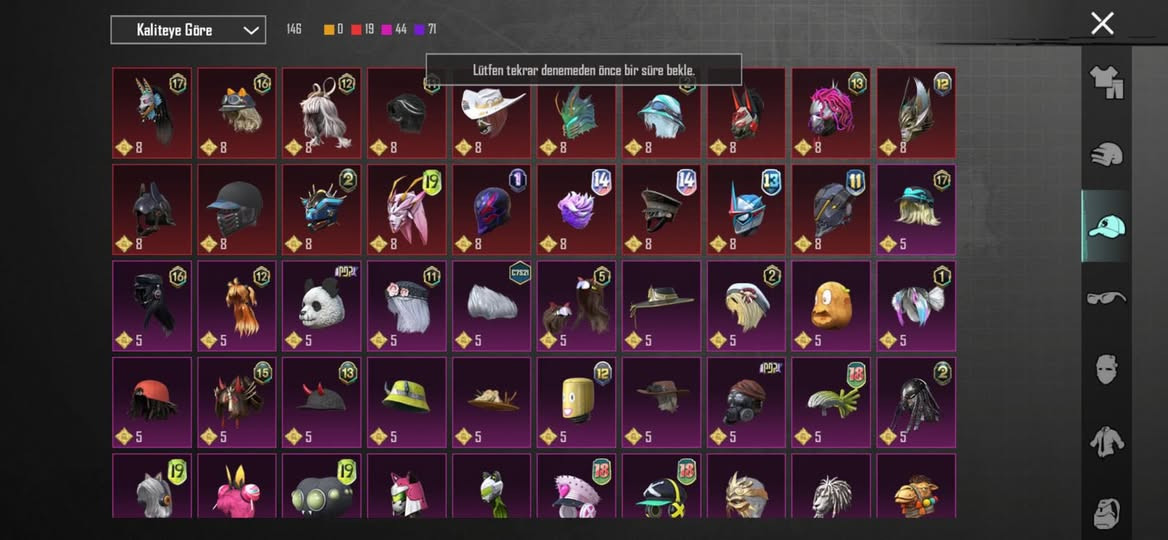1168x540 pixels.
Task: Close the inventory with the X icon
Action: point(1102,23)
